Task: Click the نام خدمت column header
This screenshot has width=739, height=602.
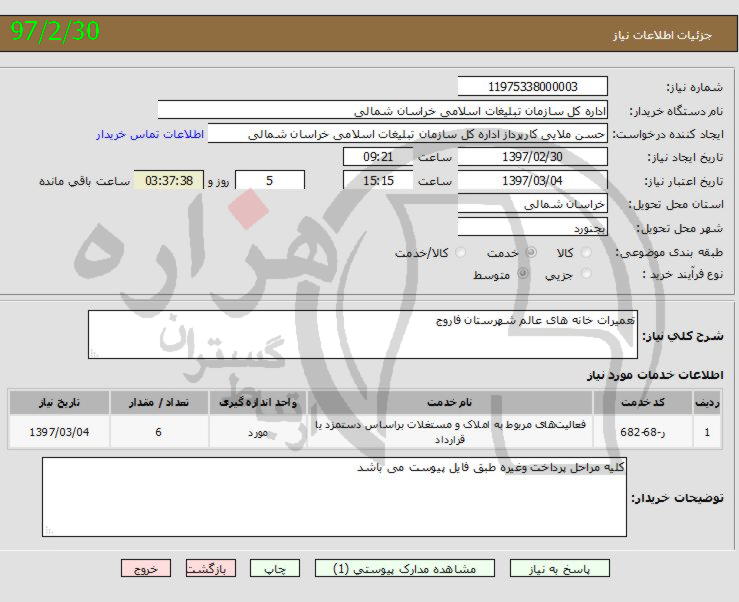Action: coord(450,402)
